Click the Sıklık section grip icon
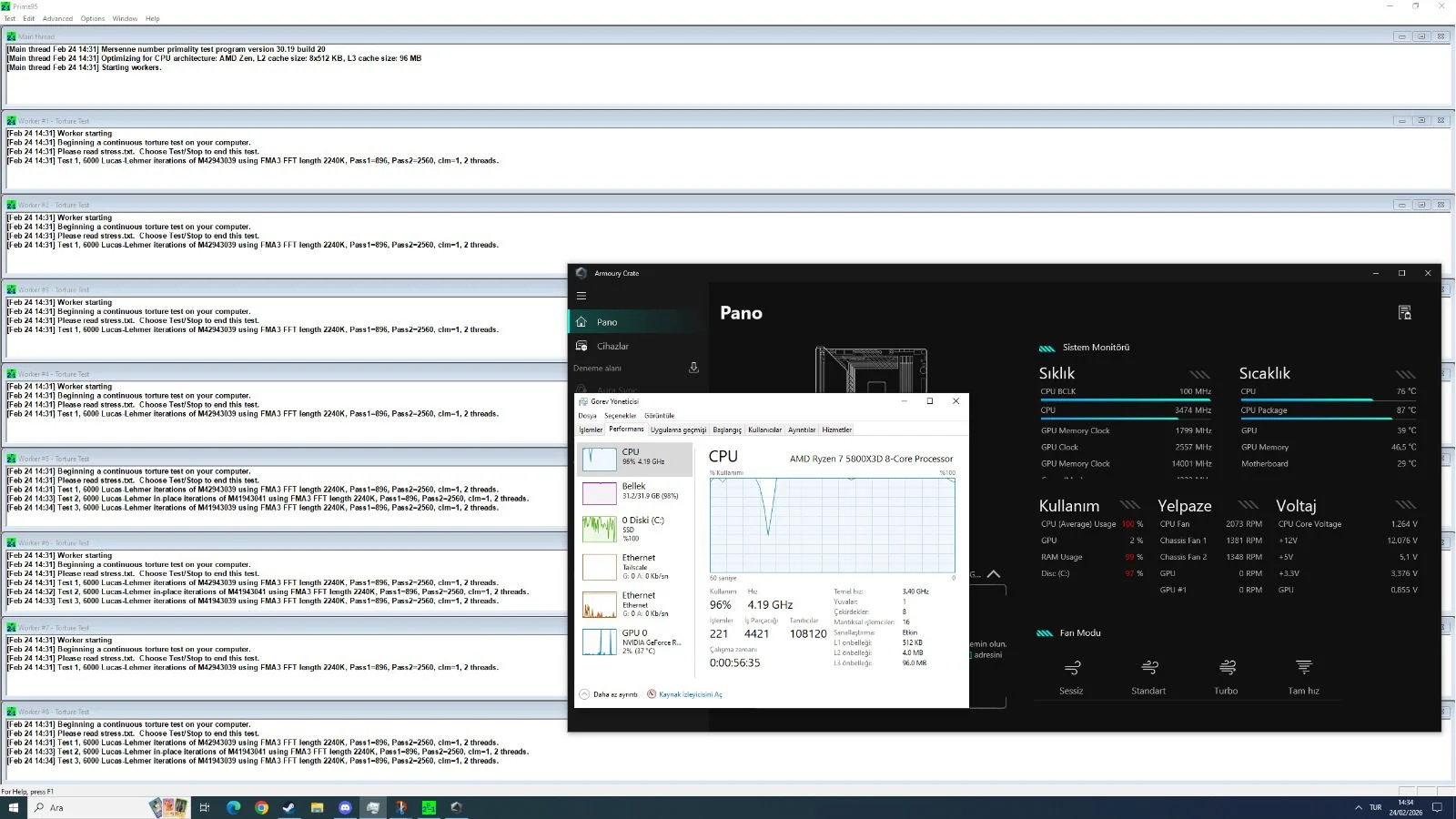Image resolution: width=1456 pixels, height=819 pixels. [x=1200, y=374]
